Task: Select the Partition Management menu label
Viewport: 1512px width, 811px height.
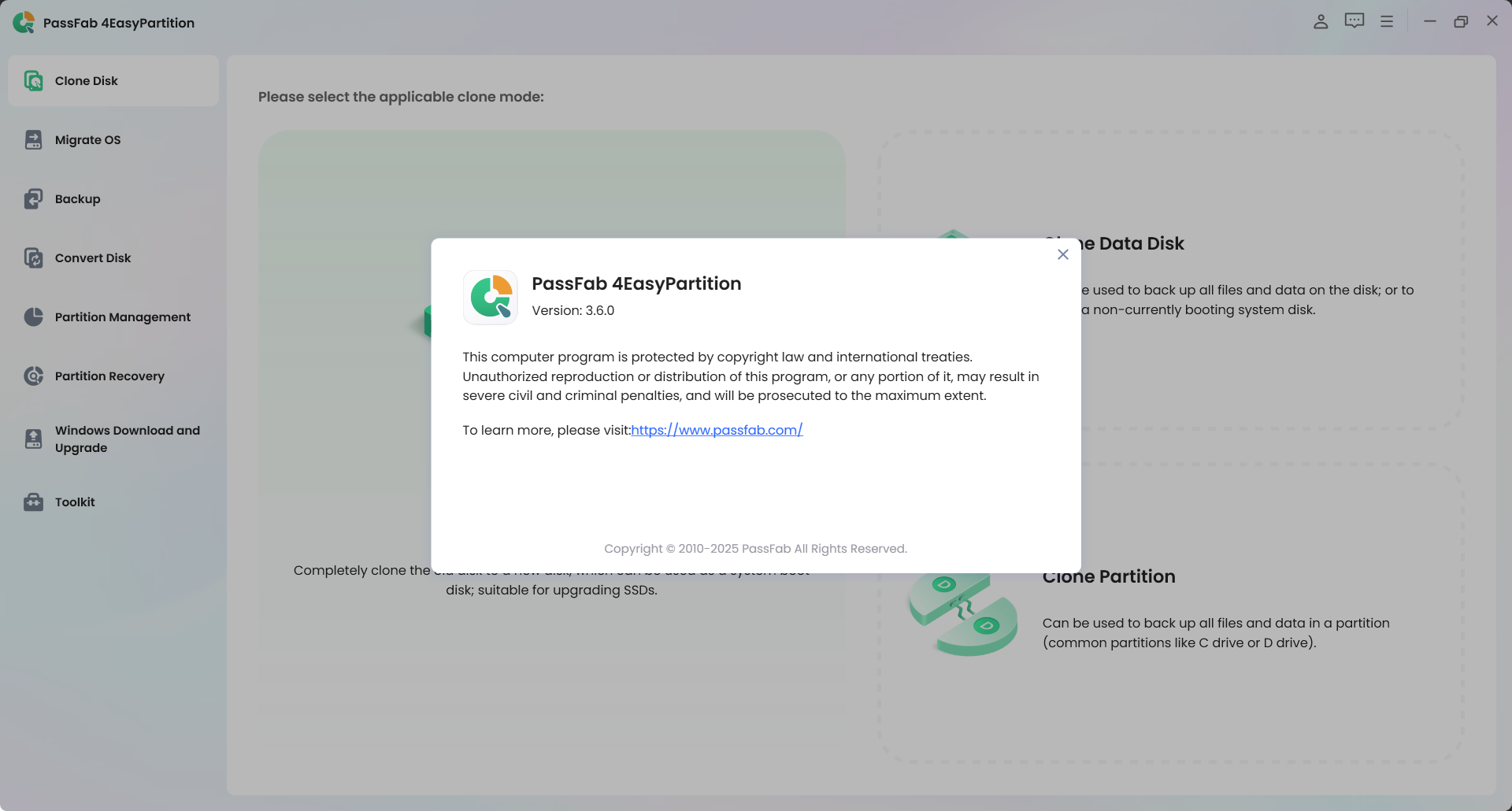Action: [x=123, y=317]
